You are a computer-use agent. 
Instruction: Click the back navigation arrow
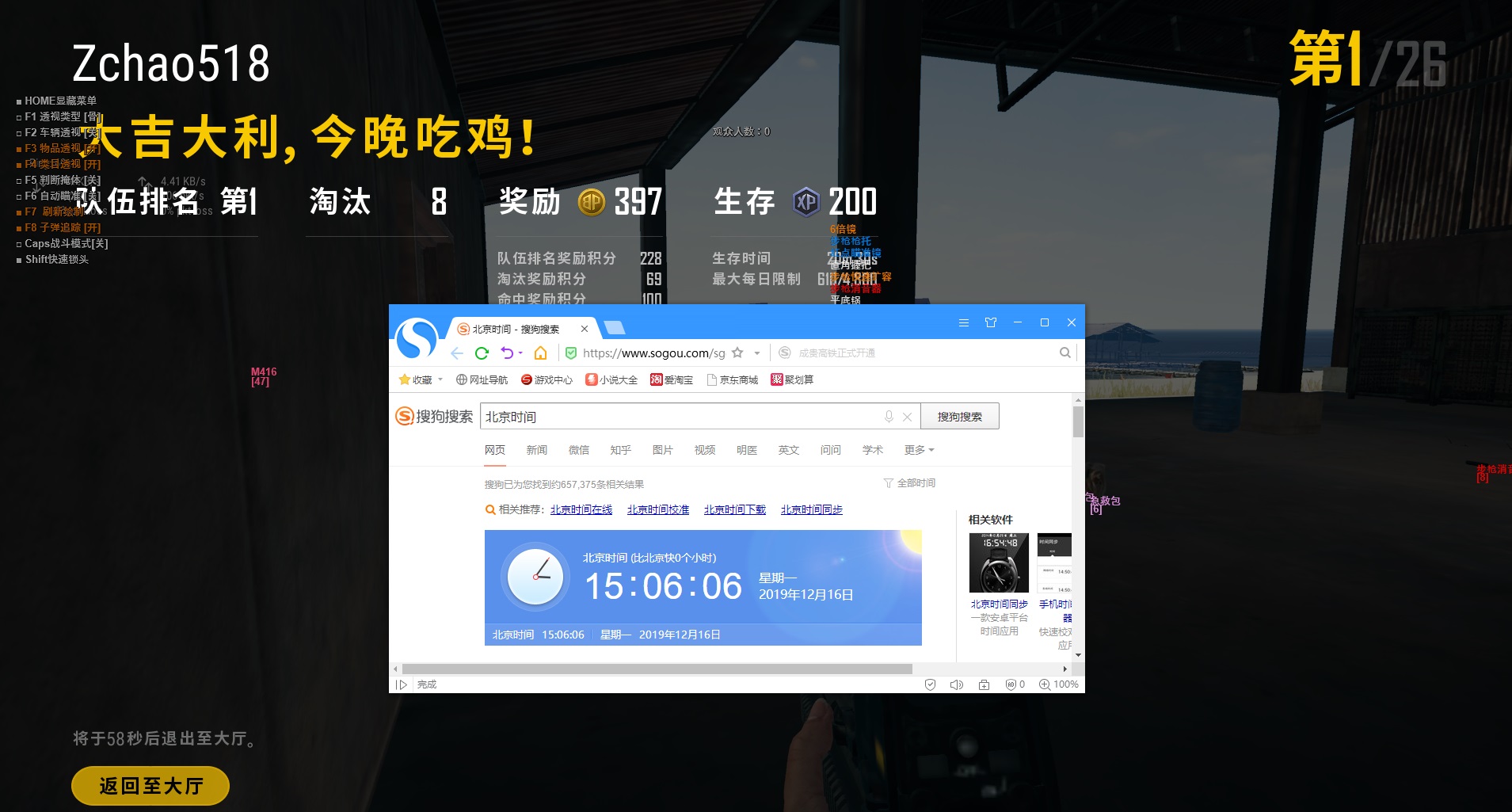(457, 353)
